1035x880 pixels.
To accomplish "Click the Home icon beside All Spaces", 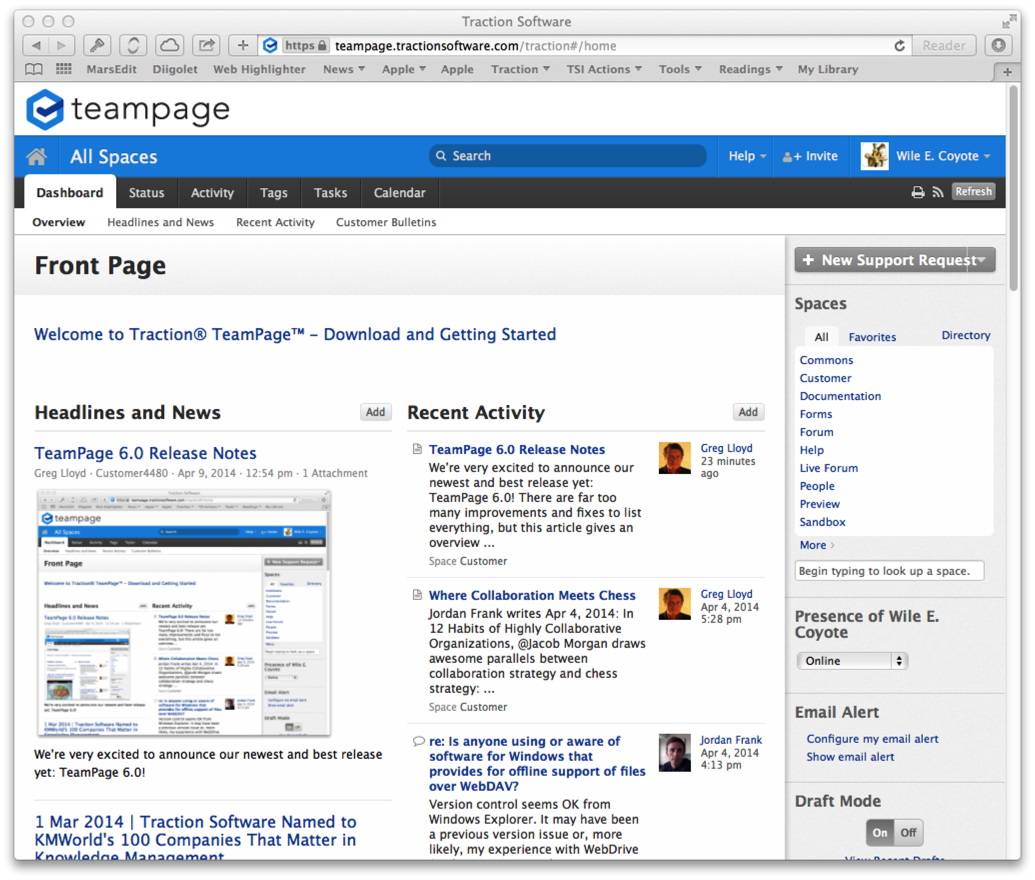I will (x=37, y=157).
